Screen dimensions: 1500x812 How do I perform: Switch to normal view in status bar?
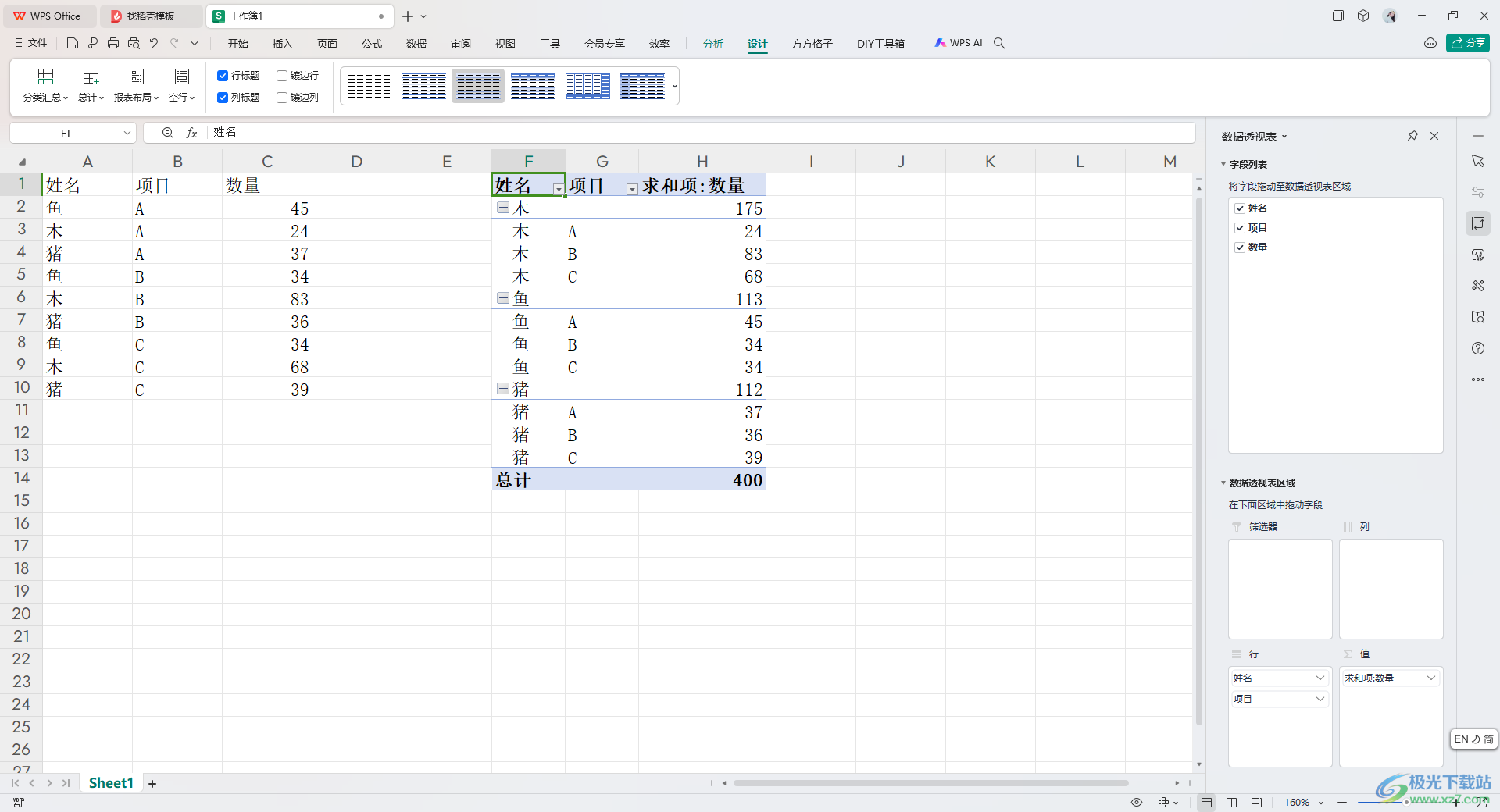pos(1207,803)
